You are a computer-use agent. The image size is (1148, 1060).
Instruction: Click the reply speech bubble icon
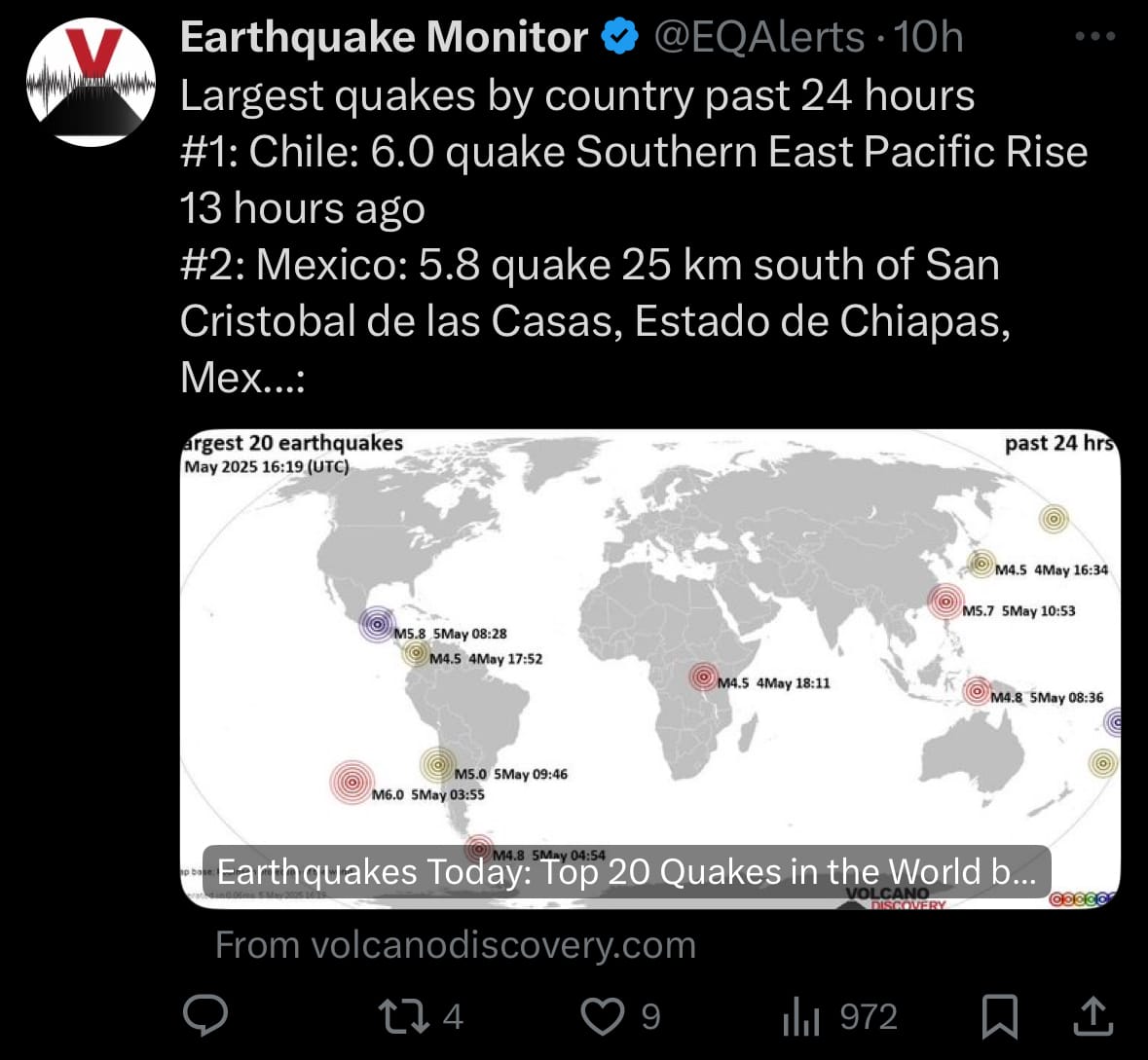(205, 1016)
